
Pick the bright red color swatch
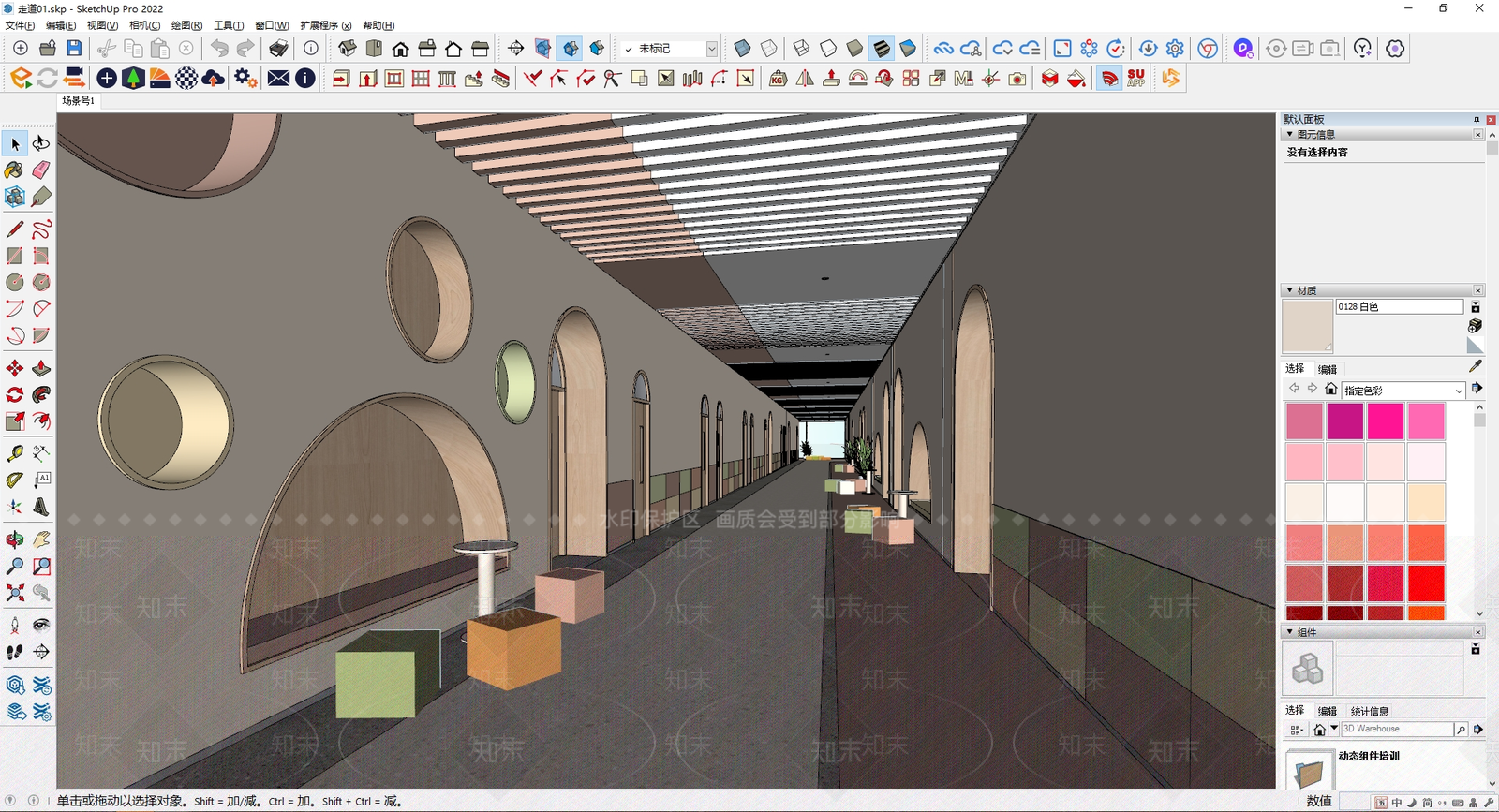1427,583
